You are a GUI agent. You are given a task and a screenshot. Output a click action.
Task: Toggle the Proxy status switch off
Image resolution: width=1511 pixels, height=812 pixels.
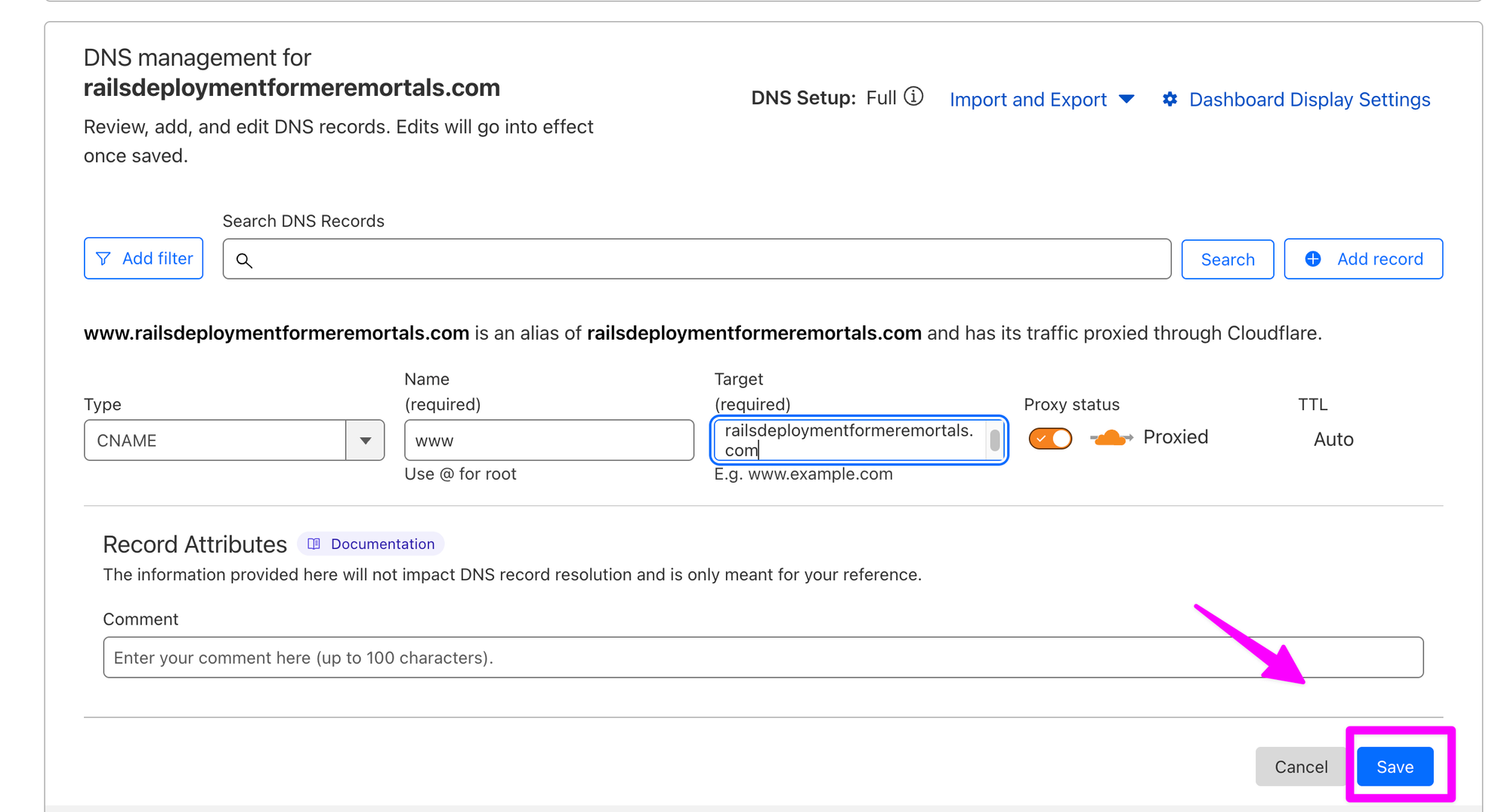tap(1050, 438)
